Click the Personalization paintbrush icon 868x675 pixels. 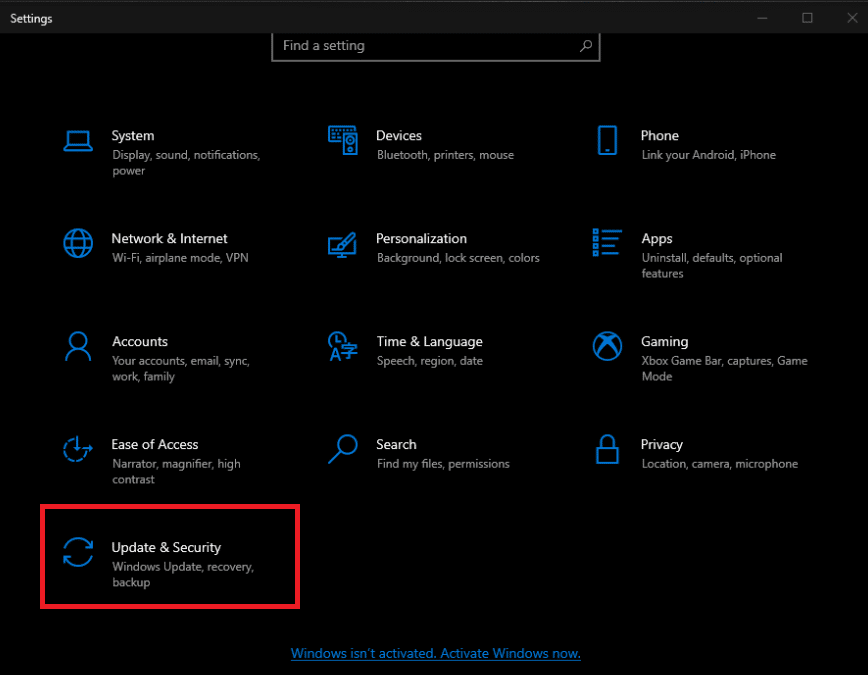coord(342,244)
